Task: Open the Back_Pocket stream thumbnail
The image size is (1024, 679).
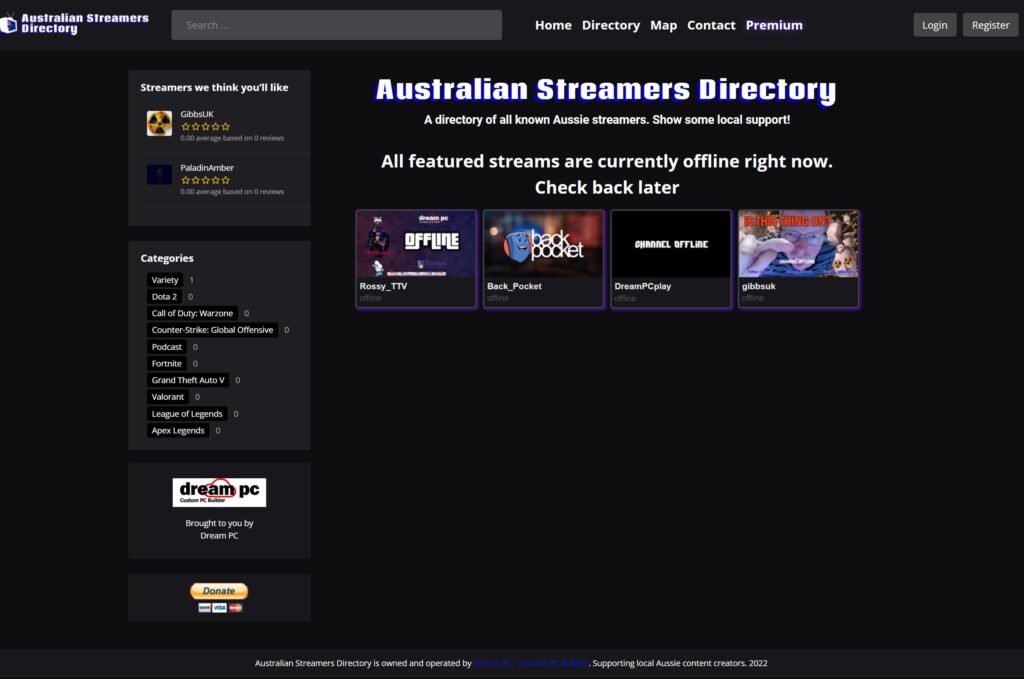Action: point(543,241)
